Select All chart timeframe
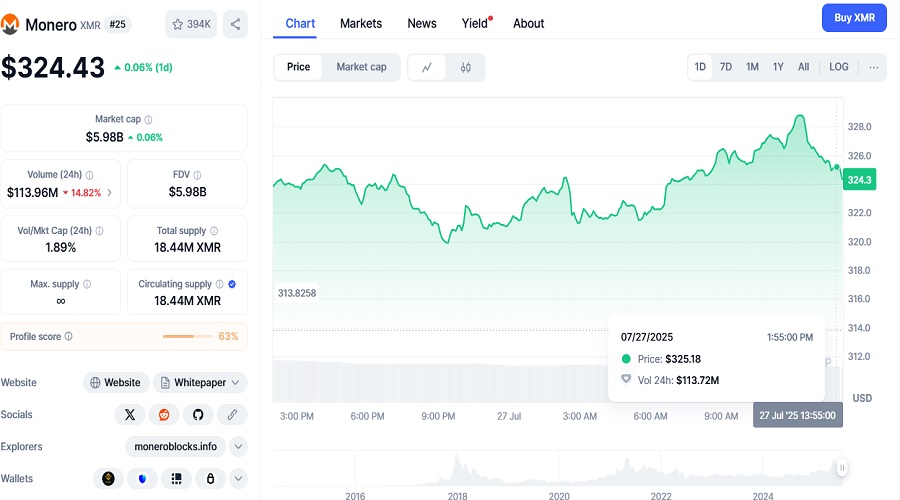 [804, 67]
